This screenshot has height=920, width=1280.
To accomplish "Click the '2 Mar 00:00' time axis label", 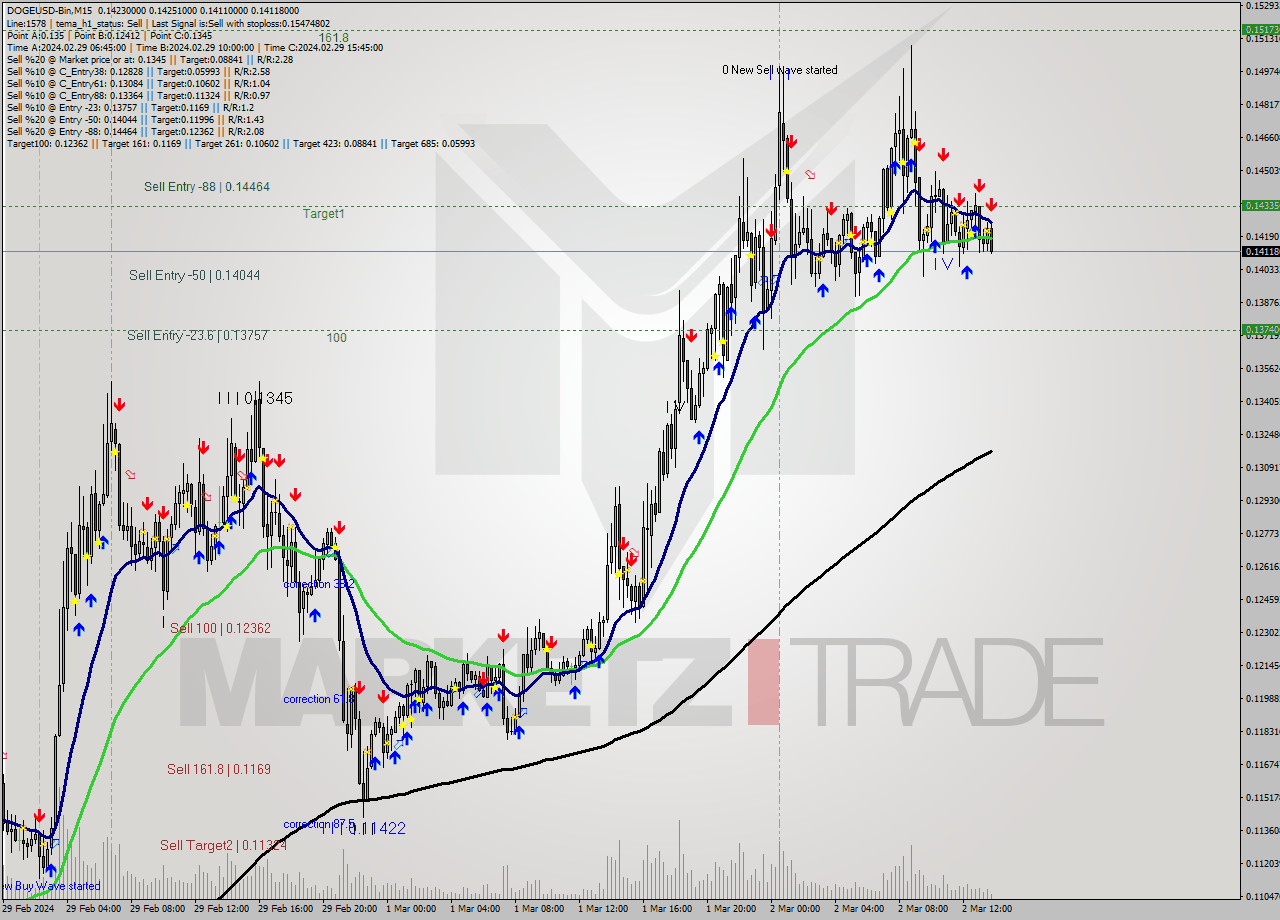I will pyautogui.click(x=794, y=909).
